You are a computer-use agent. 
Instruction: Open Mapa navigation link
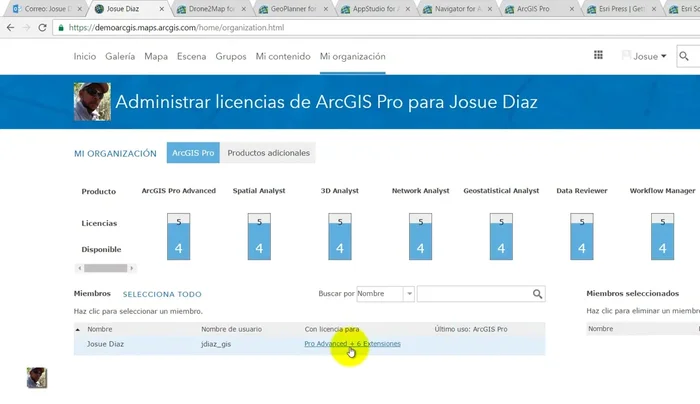coord(156,56)
